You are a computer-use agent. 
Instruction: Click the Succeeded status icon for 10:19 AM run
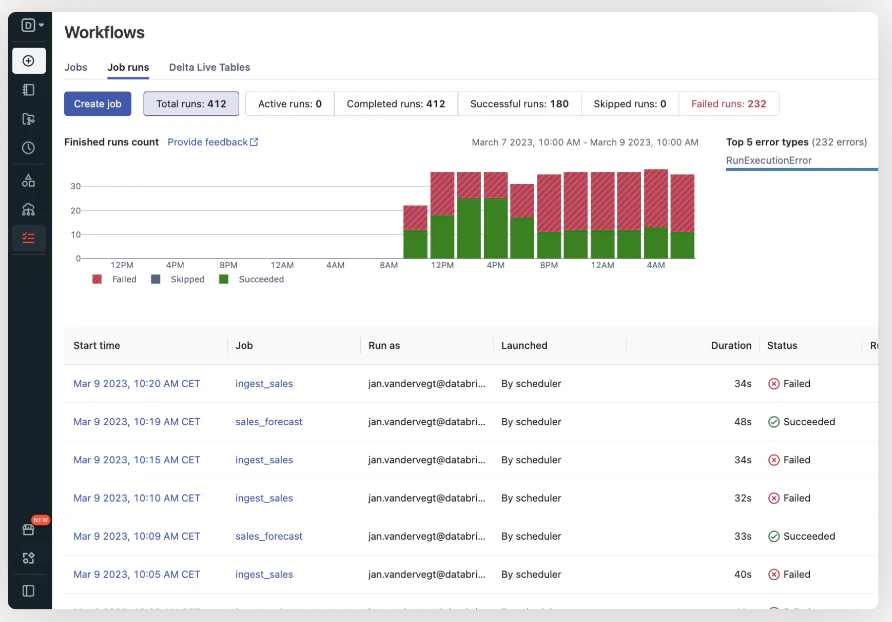tap(774, 422)
